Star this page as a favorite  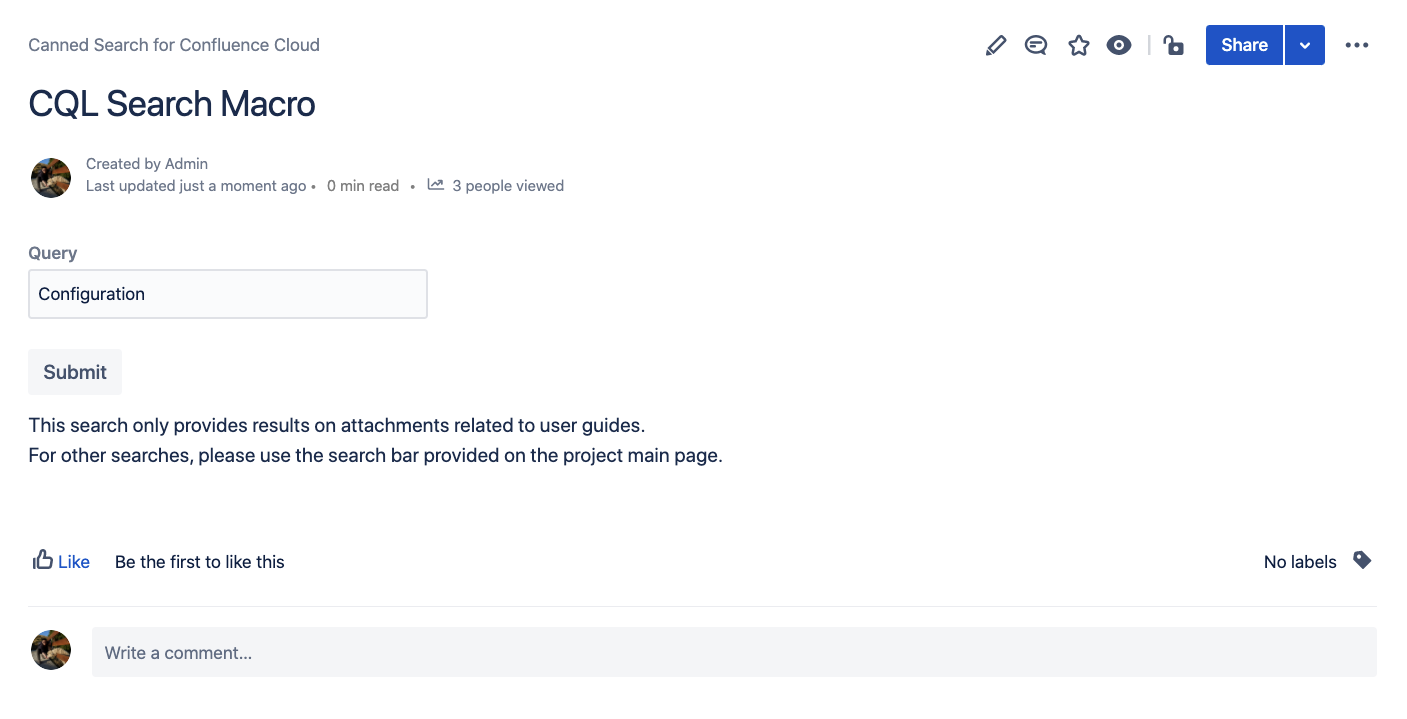click(x=1078, y=45)
